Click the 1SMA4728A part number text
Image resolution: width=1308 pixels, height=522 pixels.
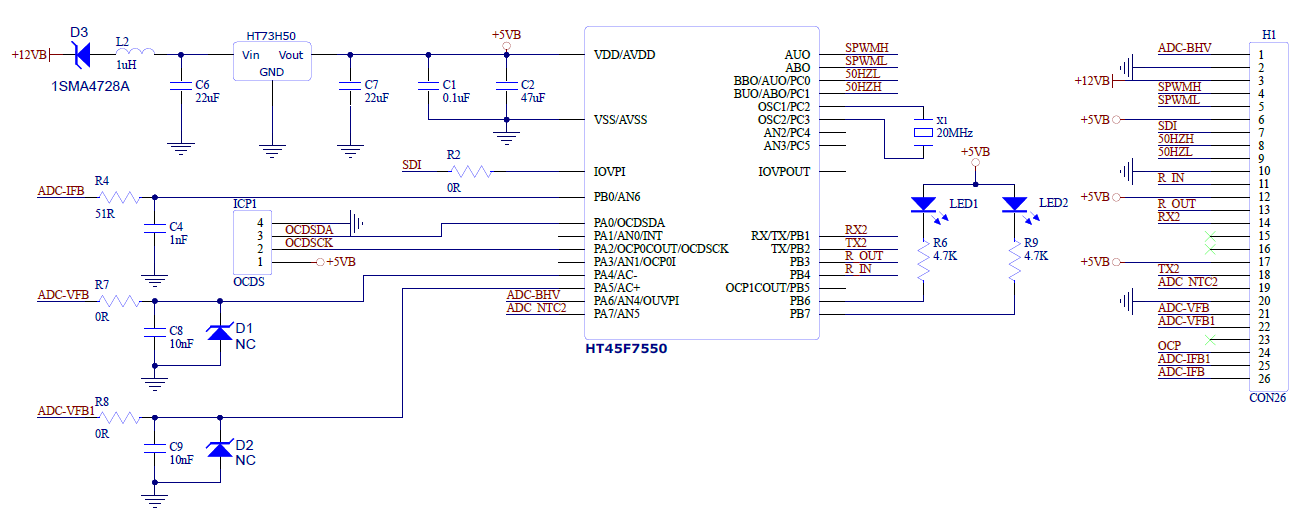coord(91,86)
